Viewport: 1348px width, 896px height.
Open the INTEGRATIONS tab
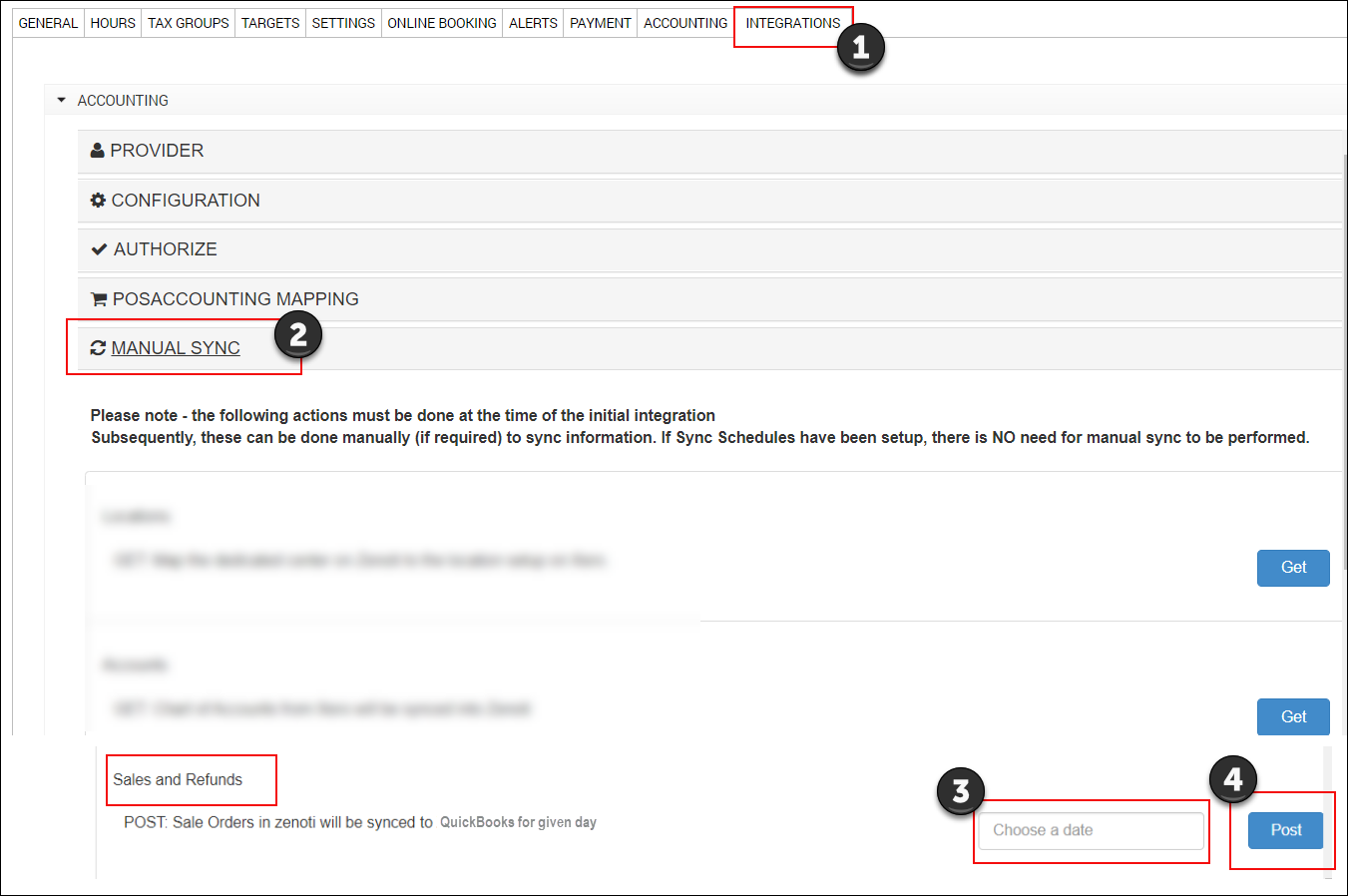793,23
